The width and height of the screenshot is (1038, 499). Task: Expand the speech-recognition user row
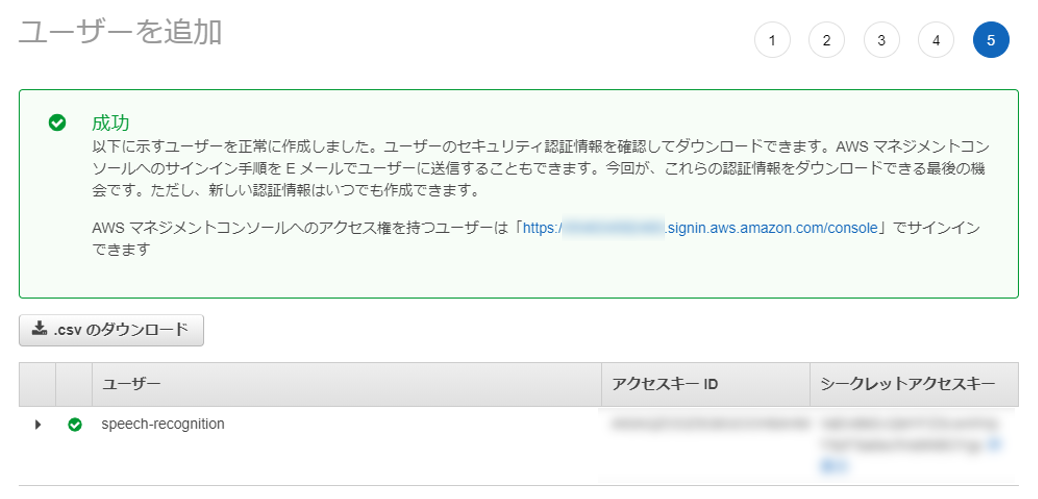[x=38, y=424]
